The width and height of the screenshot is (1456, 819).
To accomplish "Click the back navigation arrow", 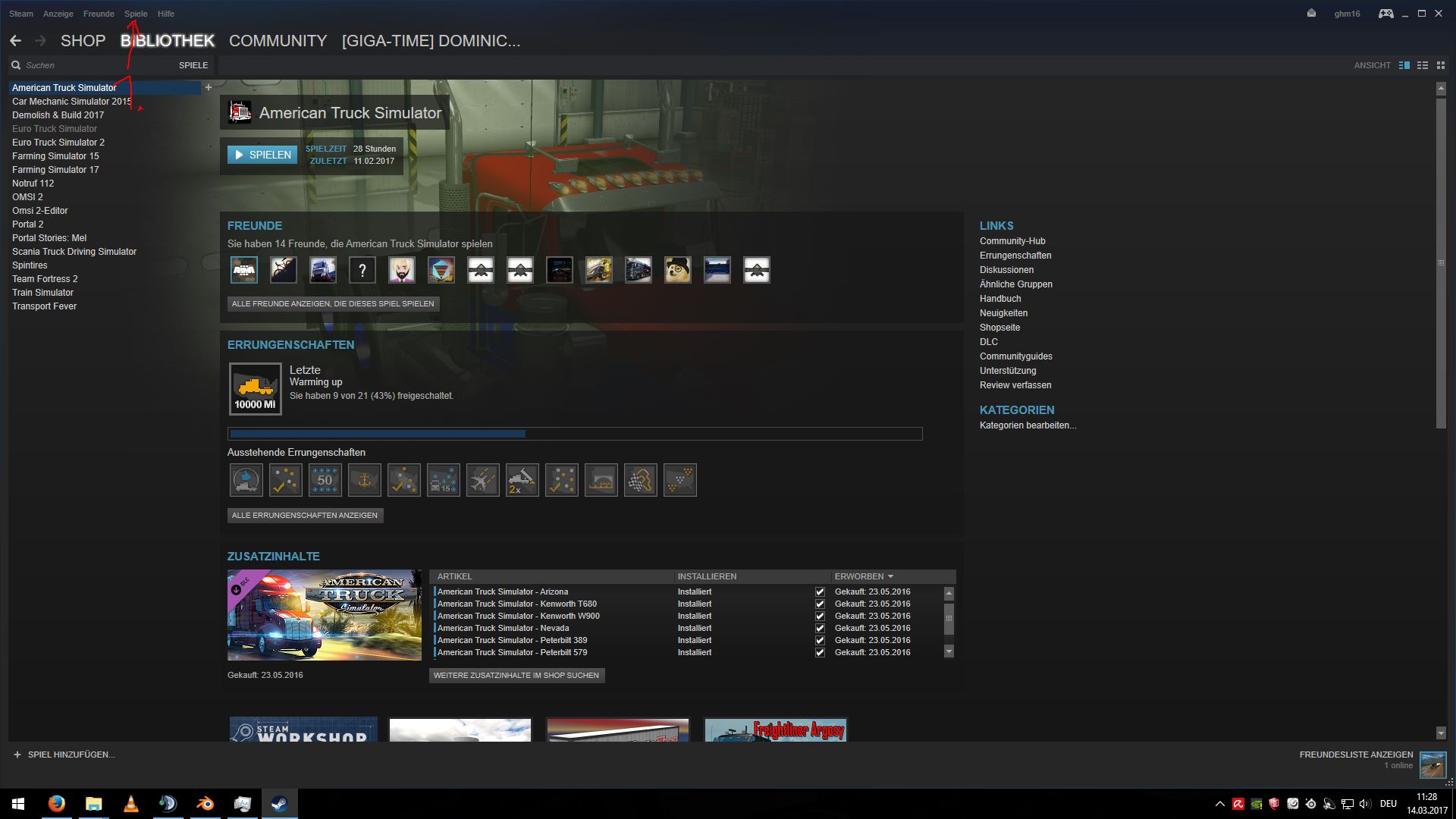I will click(x=15, y=41).
